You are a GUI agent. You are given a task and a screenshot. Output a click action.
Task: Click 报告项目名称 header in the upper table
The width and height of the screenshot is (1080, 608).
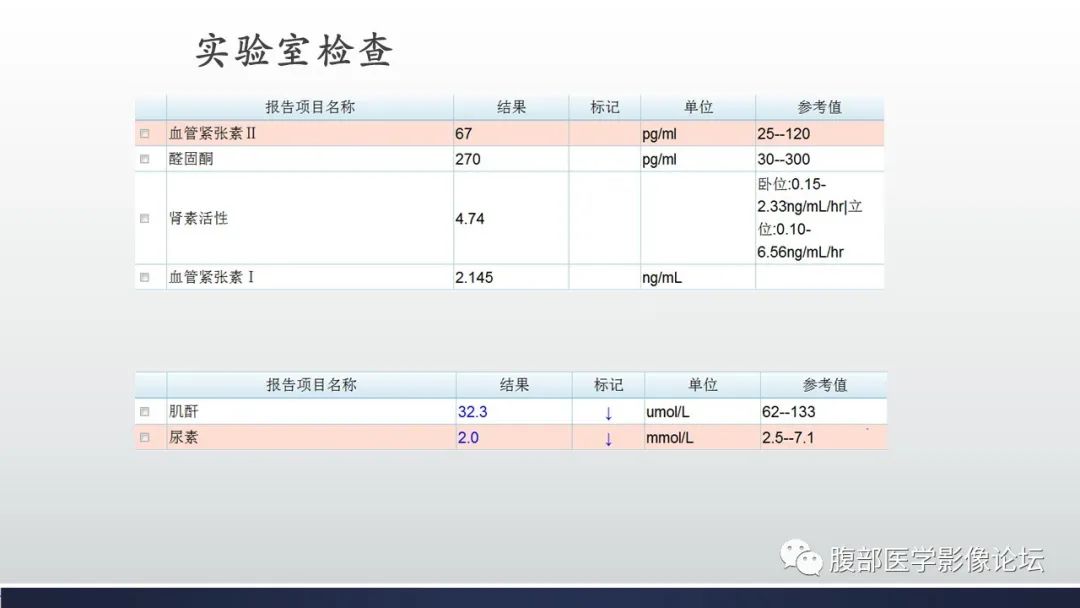pyautogui.click(x=310, y=107)
